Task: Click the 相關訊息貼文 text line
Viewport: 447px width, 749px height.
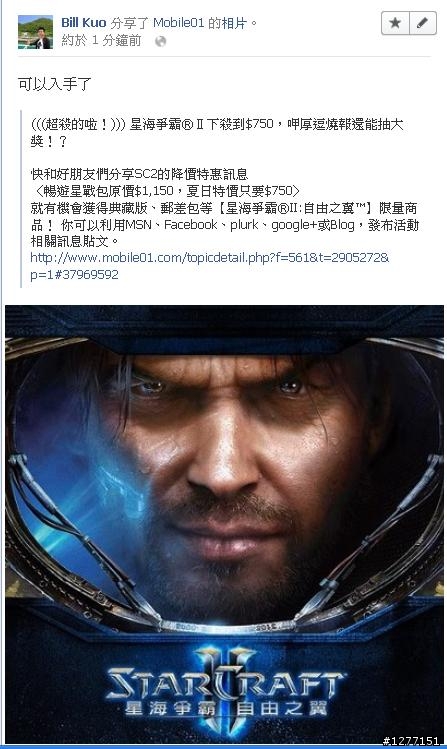Action: 74,241
